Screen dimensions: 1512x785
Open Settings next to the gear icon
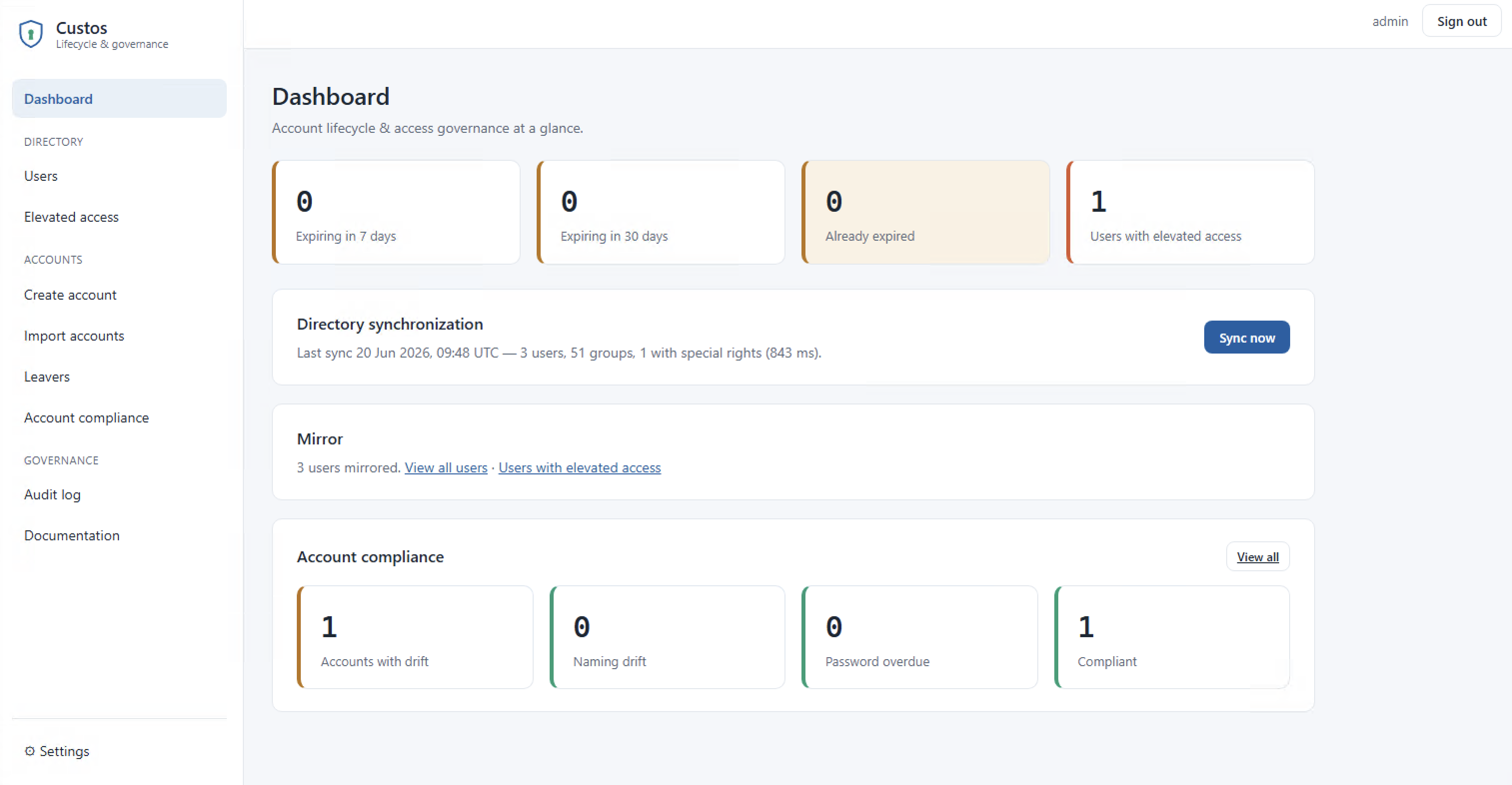57,751
